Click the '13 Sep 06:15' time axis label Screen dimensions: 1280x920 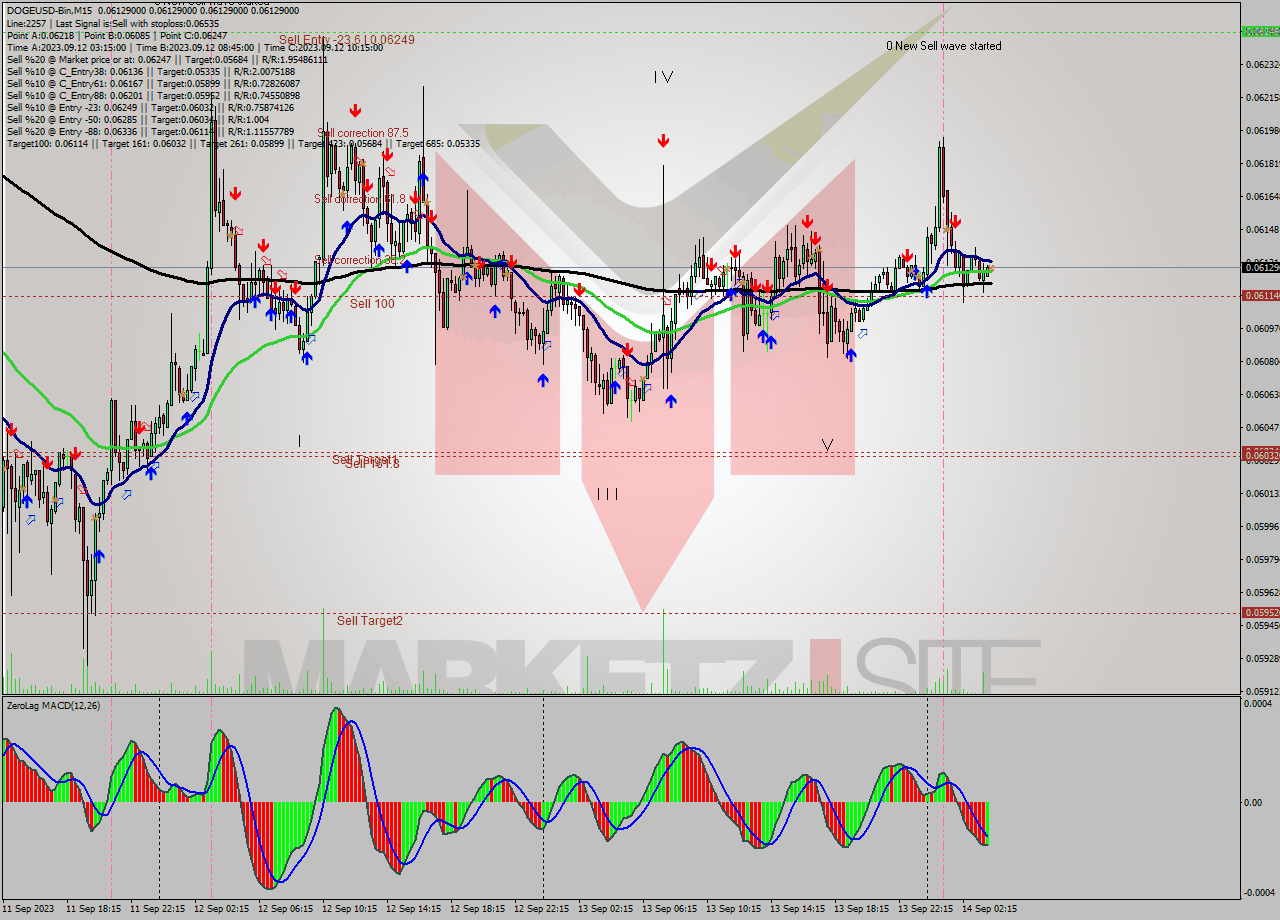click(x=670, y=909)
